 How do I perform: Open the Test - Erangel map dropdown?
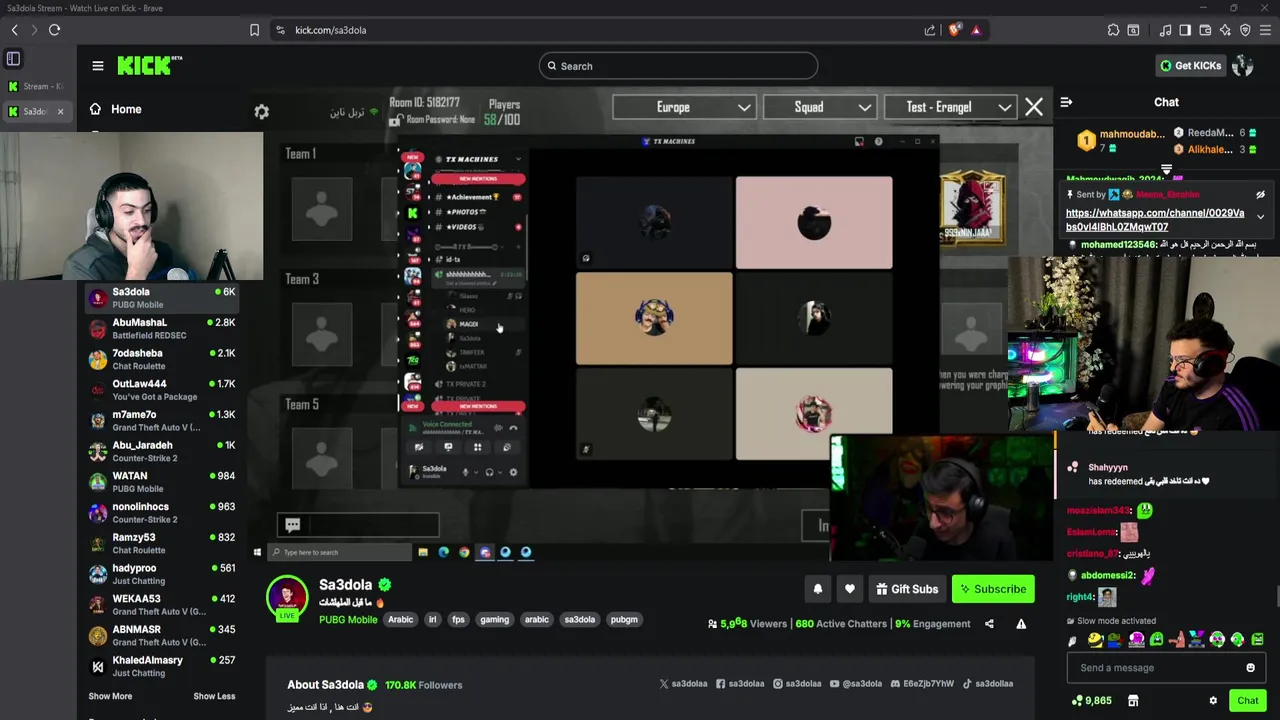pyautogui.click(x=951, y=107)
